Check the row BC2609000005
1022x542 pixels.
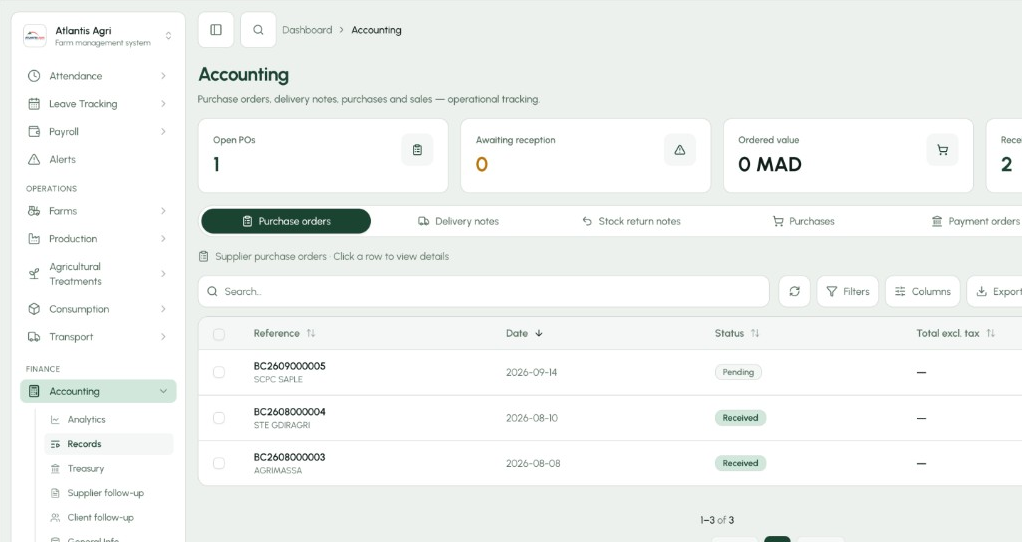(219, 372)
